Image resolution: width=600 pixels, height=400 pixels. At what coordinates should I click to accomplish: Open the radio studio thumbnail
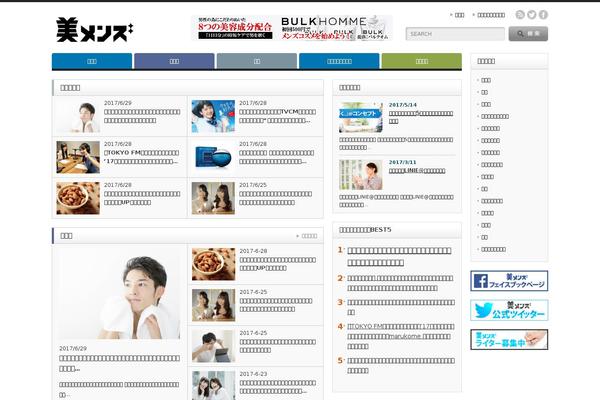point(78,157)
